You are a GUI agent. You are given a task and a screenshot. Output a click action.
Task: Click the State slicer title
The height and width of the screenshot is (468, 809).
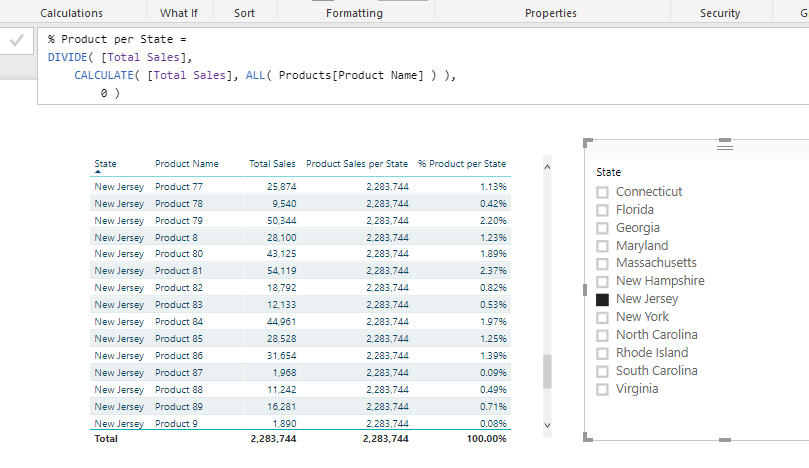pyautogui.click(x=608, y=172)
